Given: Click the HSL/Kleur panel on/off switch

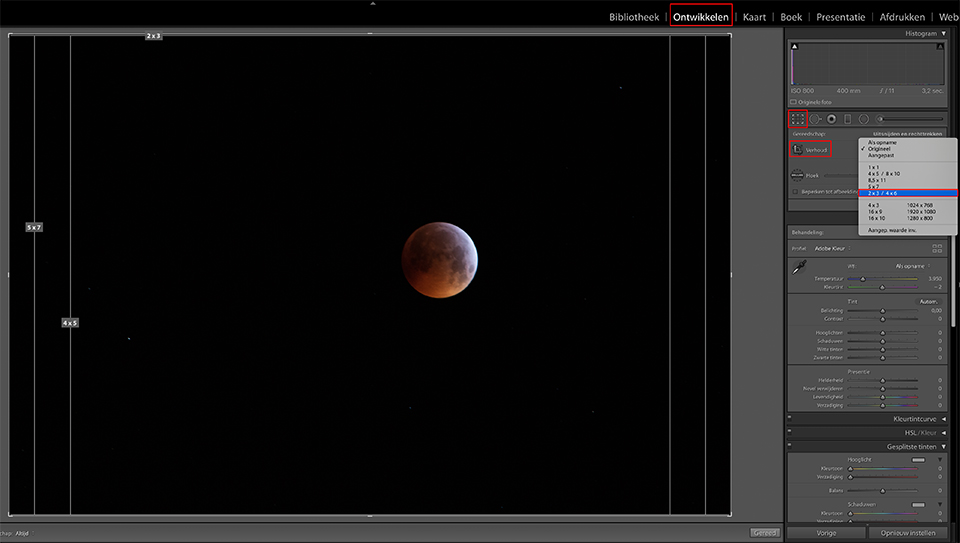Looking at the screenshot, I should tap(790, 431).
